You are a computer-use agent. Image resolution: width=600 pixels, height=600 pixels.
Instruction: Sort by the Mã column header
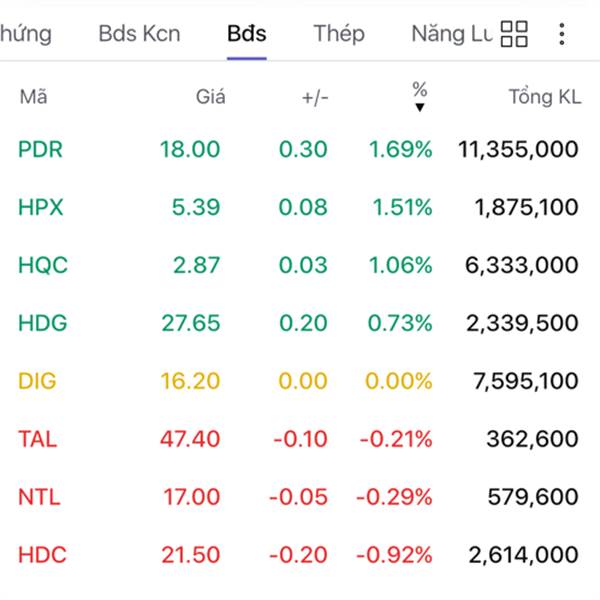(x=33, y=97)
